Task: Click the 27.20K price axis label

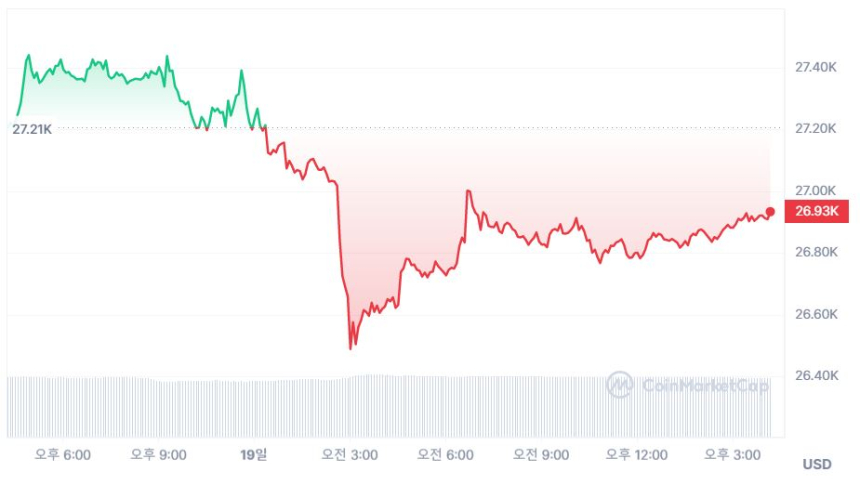Action: 815,129
